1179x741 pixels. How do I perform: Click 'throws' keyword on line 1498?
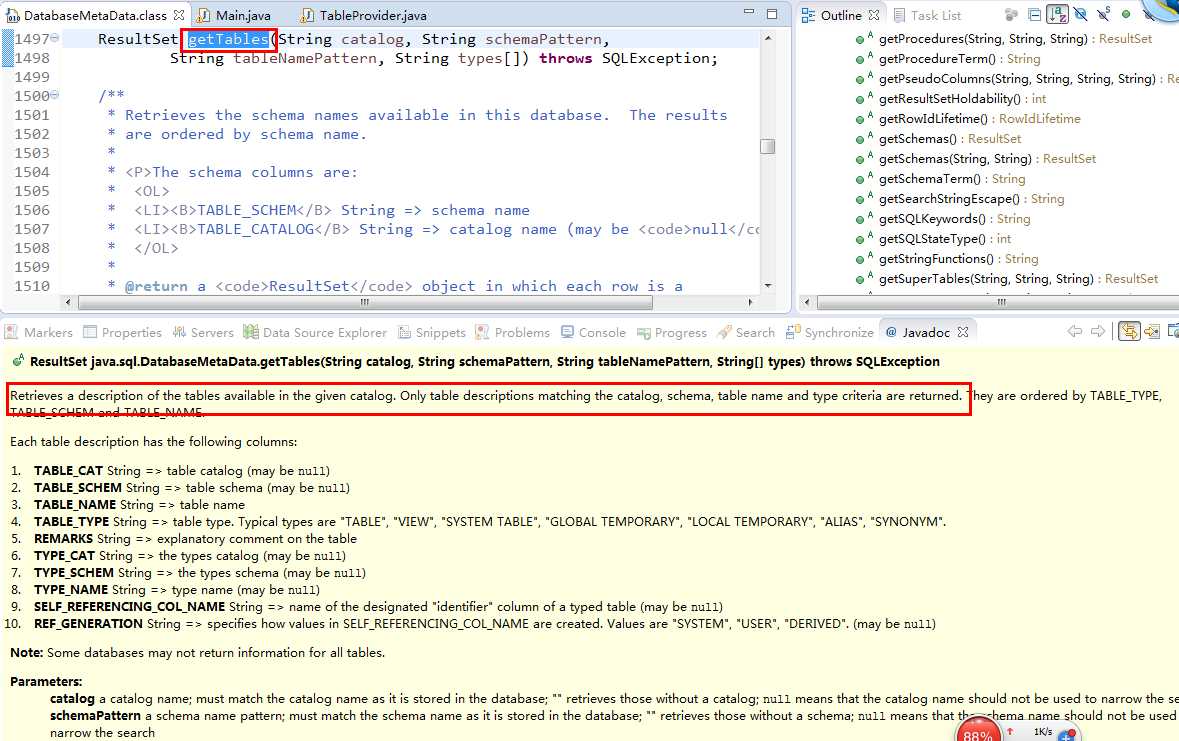[565, 58]
